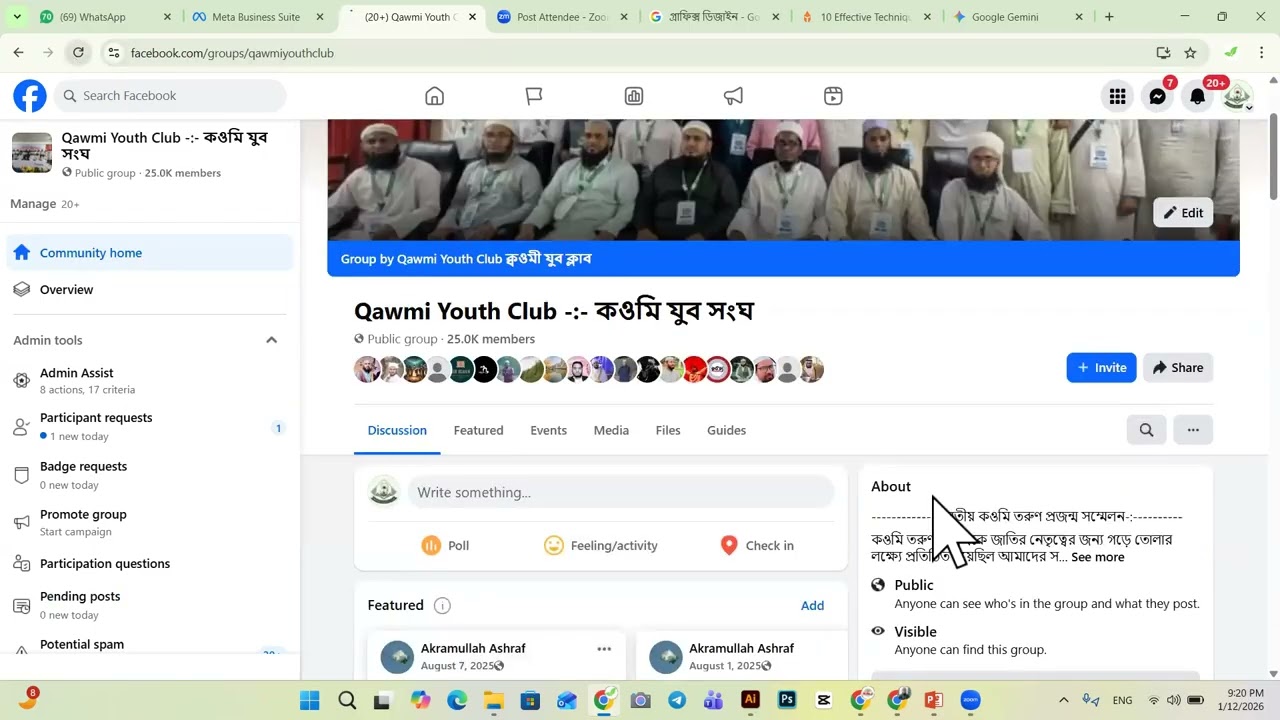Open Admin Assist in admin tools
Viewport: 1280px width, 720px height.
click(150, 380)
